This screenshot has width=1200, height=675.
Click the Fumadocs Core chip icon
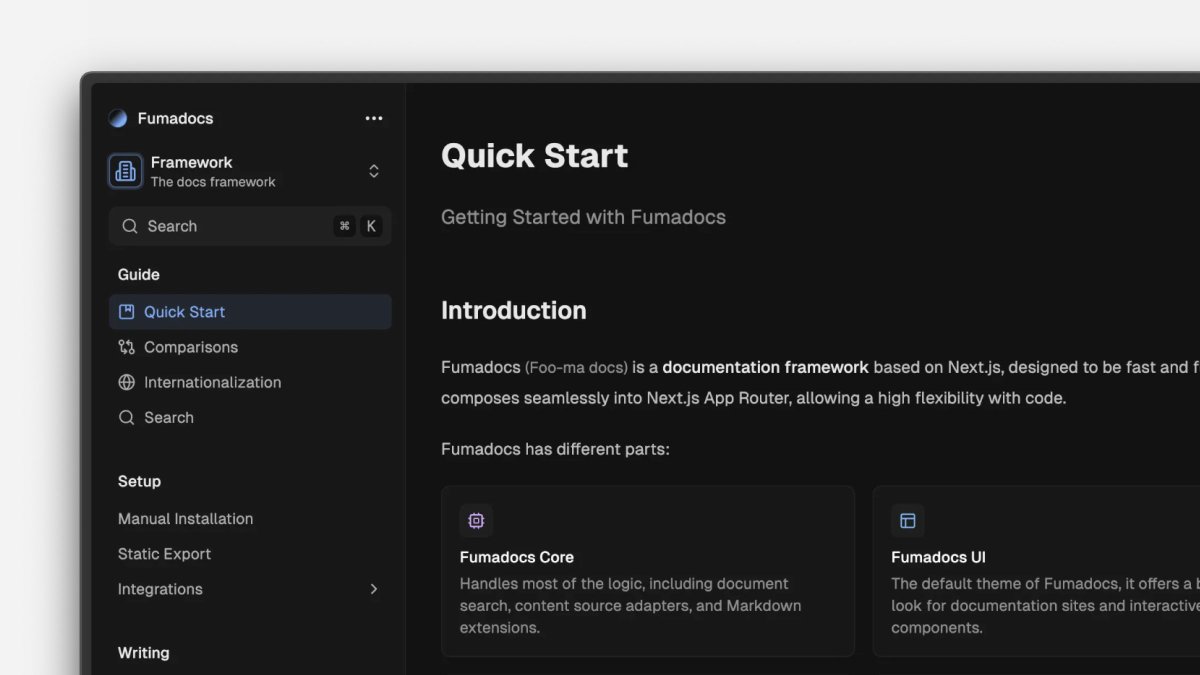476,521
